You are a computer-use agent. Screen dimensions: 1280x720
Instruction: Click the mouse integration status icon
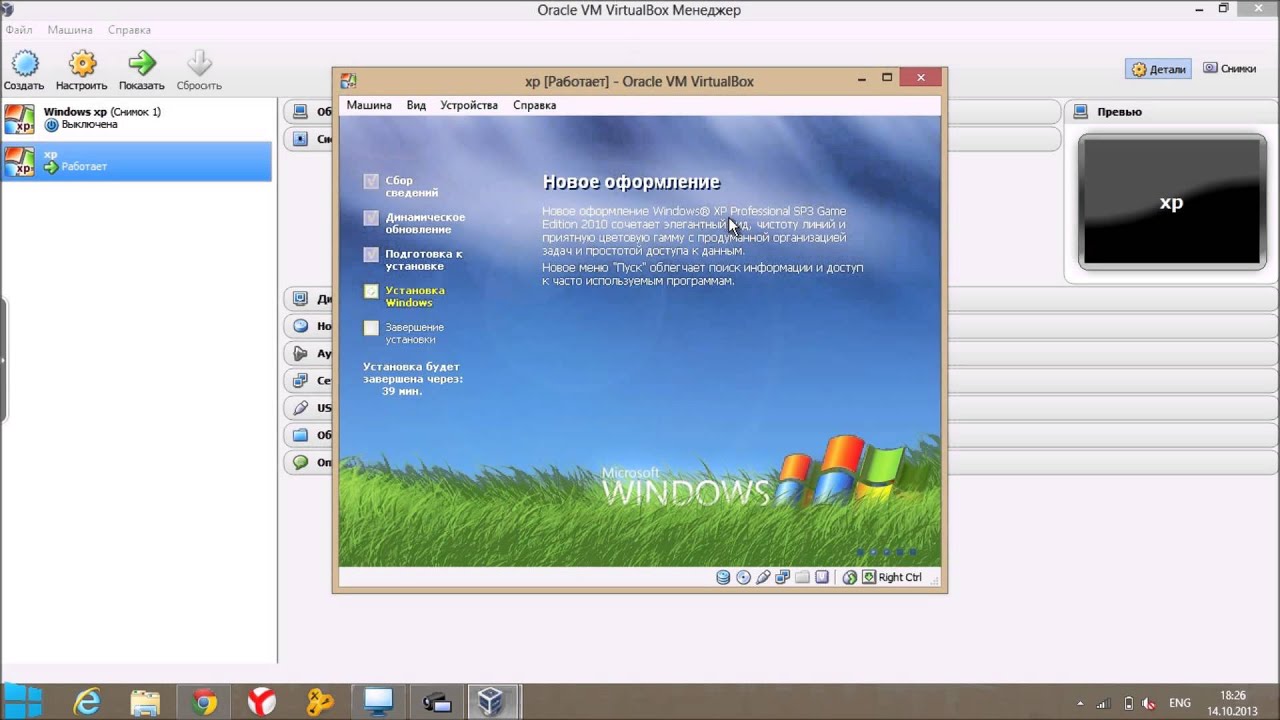tap(849, 577)
